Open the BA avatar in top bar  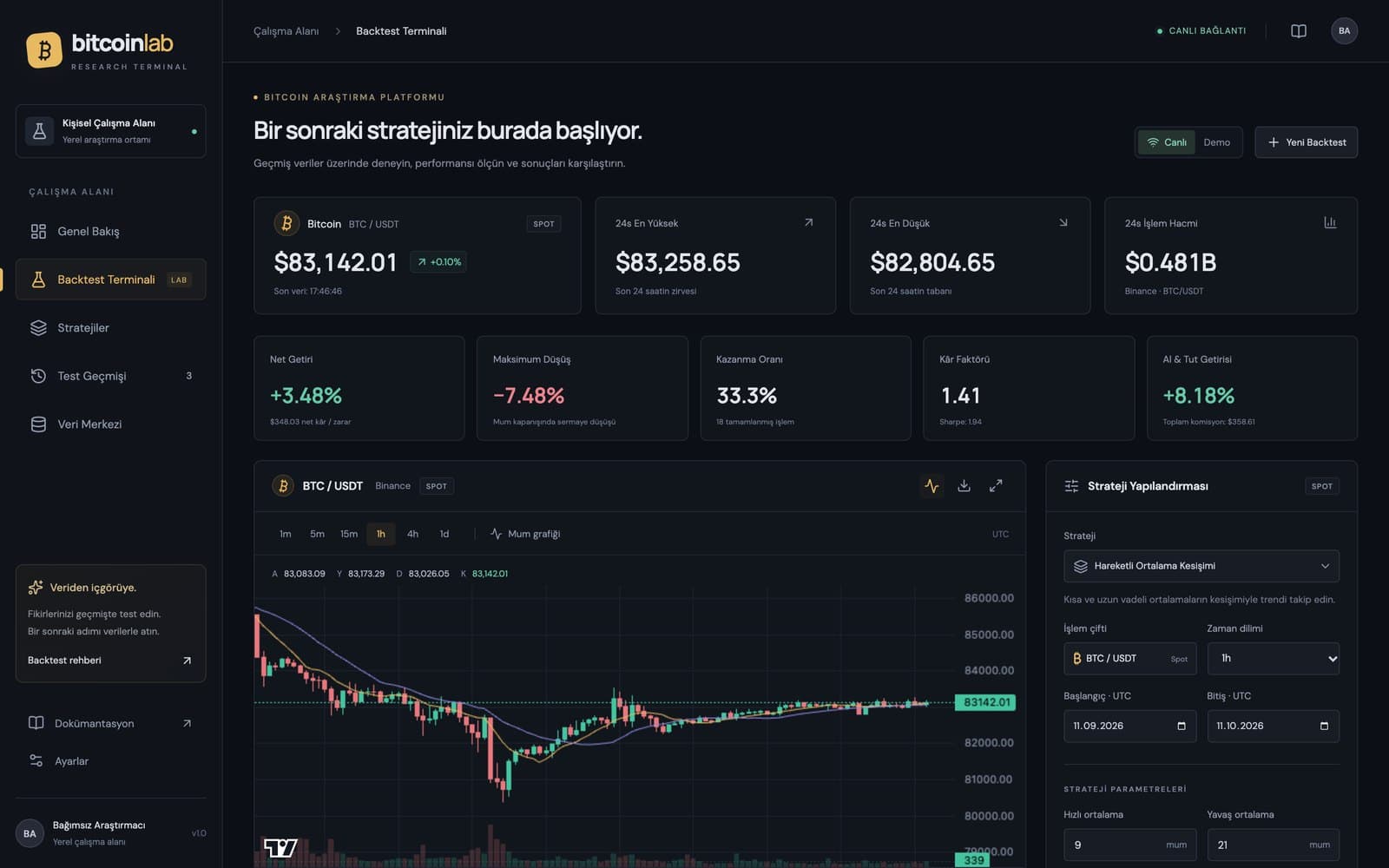tap(1344, 31)
